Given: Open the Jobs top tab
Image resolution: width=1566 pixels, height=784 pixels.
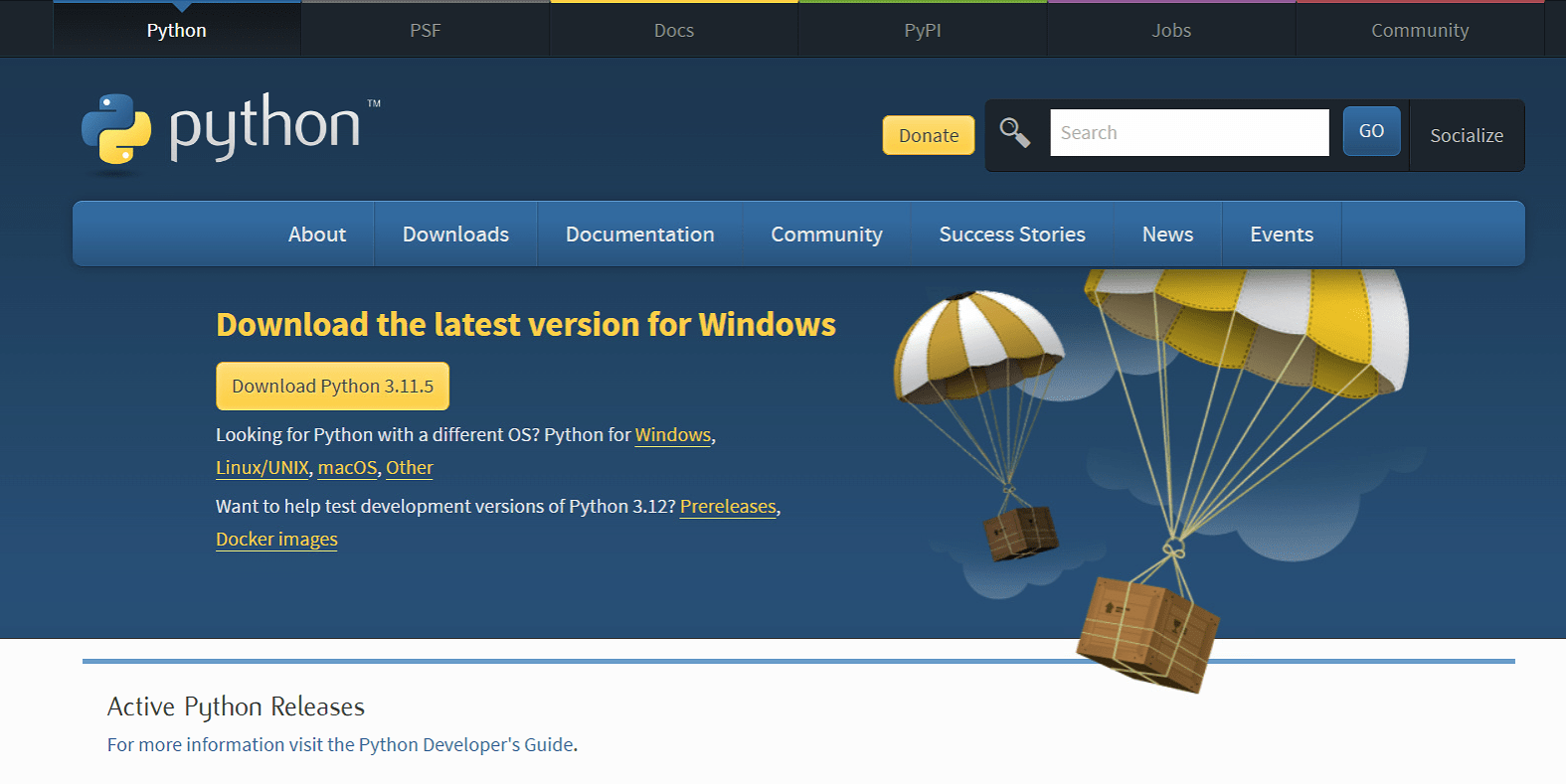Looking at the screenshot, I should point(1170,30).
